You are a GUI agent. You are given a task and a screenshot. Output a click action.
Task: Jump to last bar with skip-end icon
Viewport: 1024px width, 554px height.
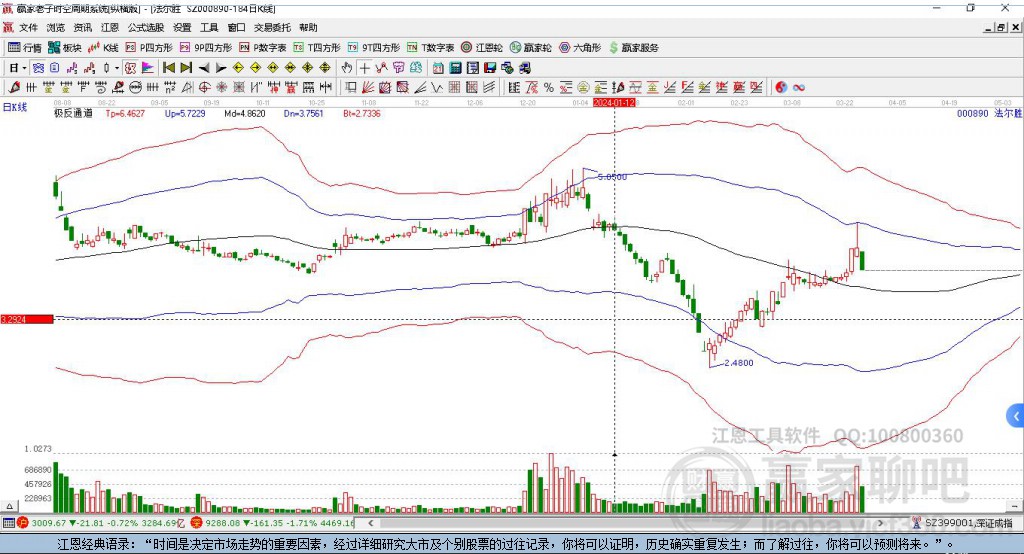coord(186,68)
